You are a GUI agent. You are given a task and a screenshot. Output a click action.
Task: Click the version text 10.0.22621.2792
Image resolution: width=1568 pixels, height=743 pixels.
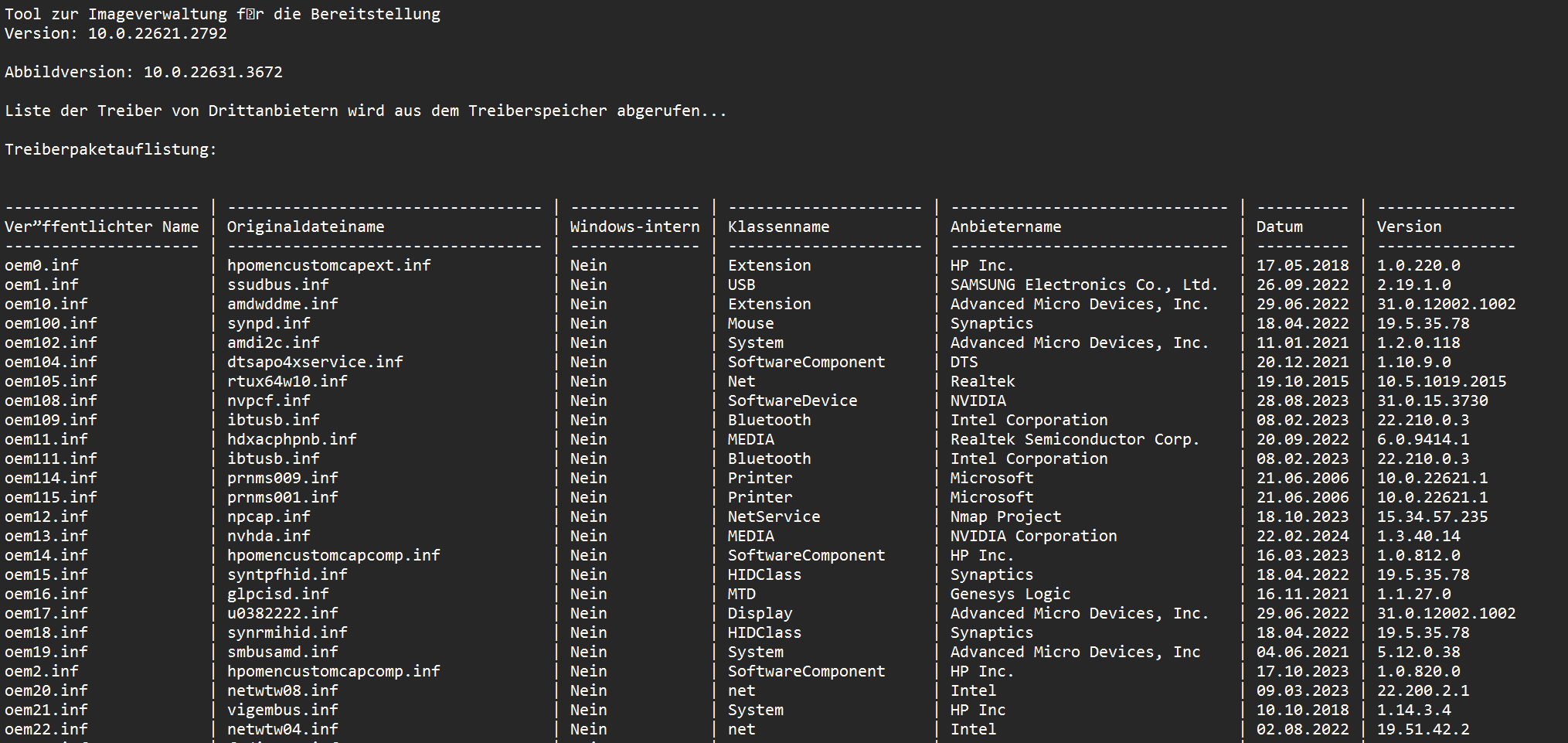[x=157, y=33]
